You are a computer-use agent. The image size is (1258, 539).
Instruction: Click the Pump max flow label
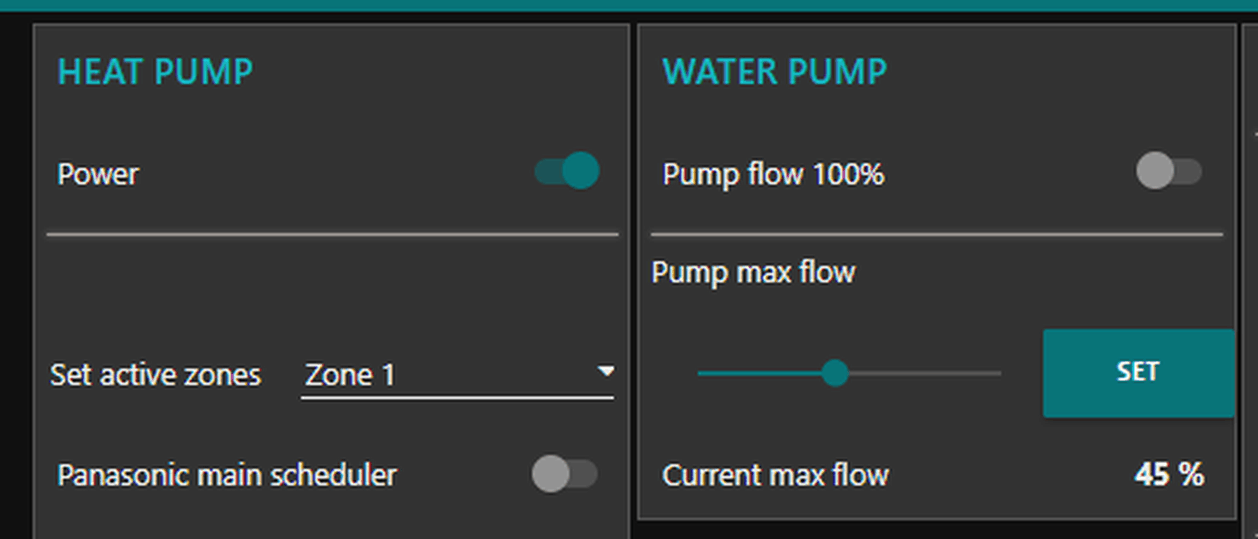[753, 272]
